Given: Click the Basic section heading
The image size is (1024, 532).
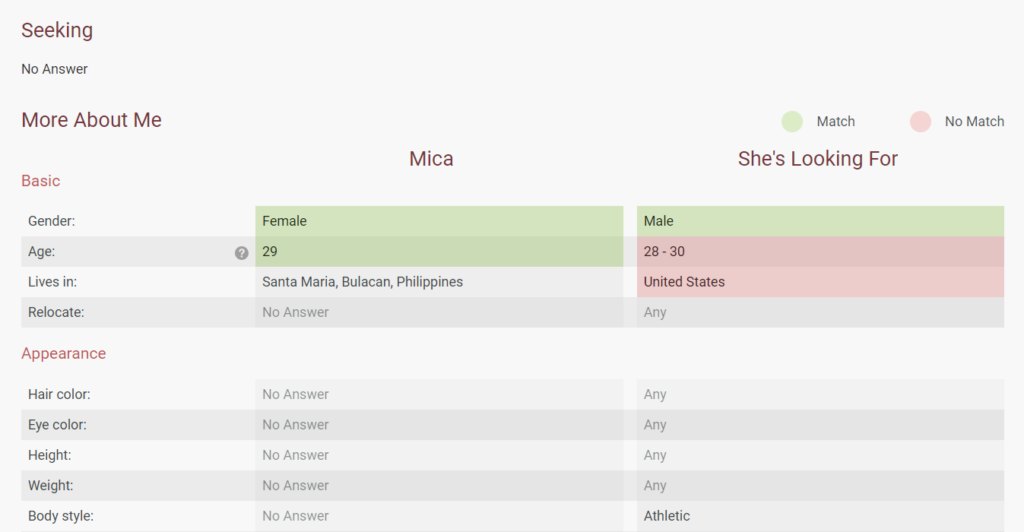Looking at the screenshot, I should [x=41, y=181].
